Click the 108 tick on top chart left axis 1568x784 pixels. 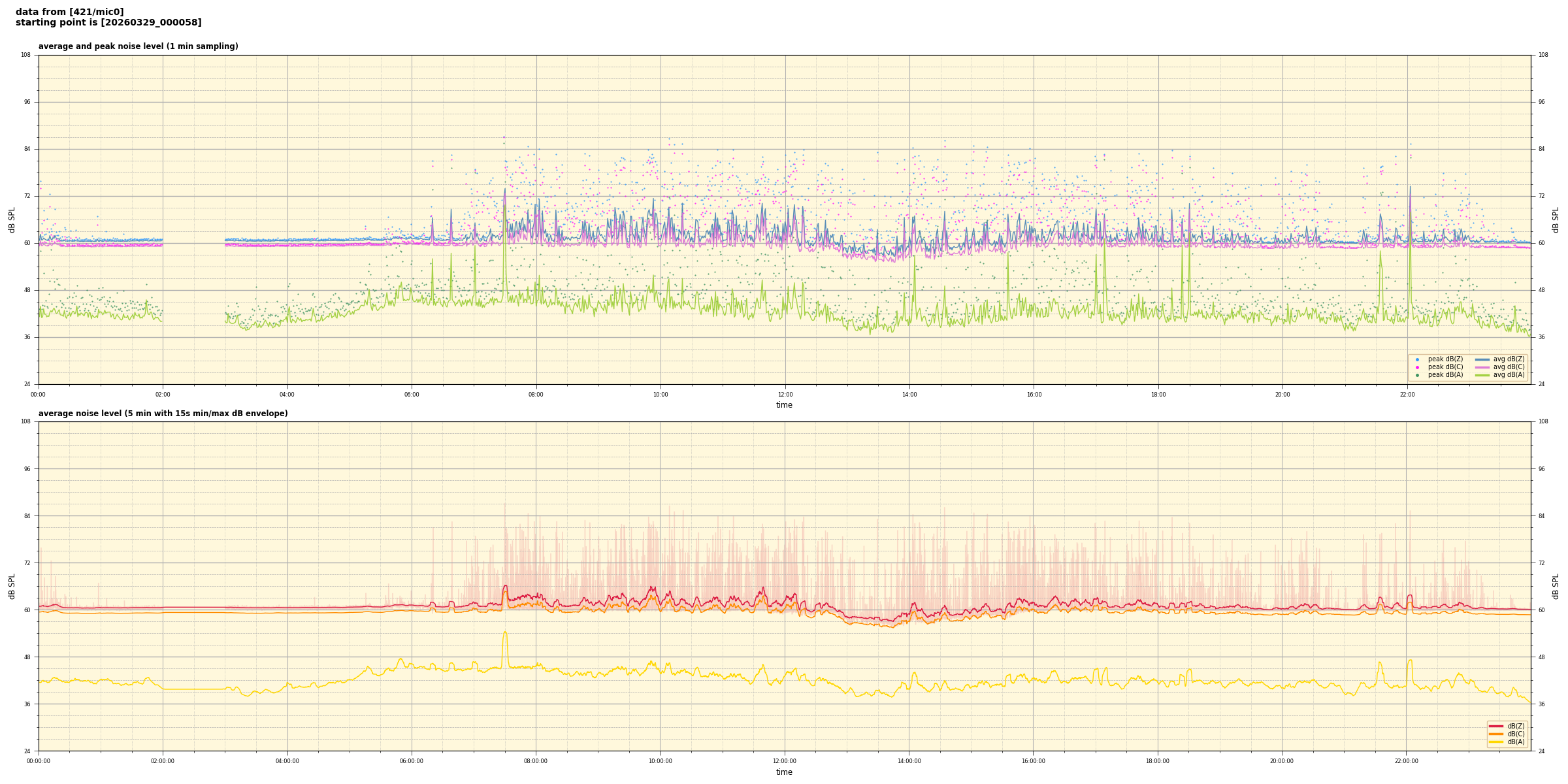pyautogui.click(x=25, y=55)
